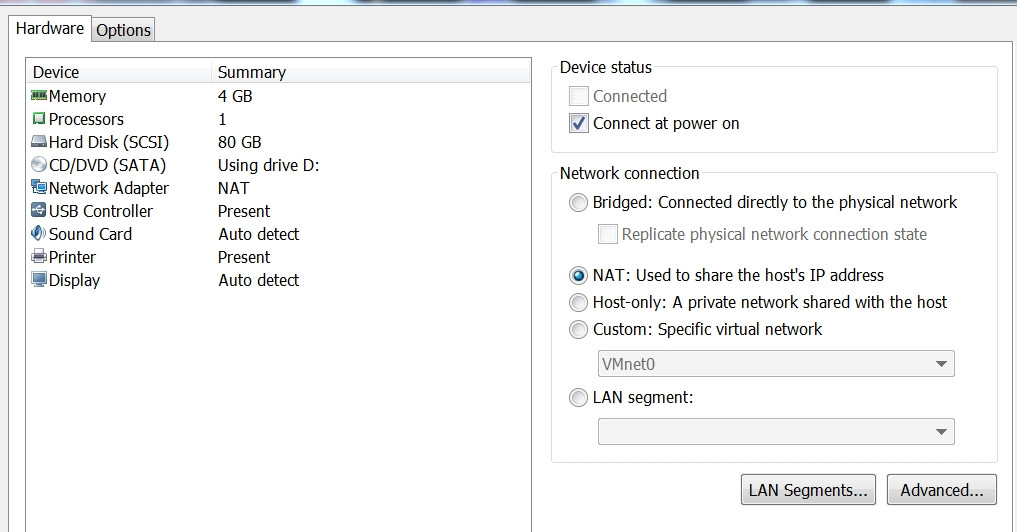
Task: Select Bridged network connection option
Action: point(578,203)
